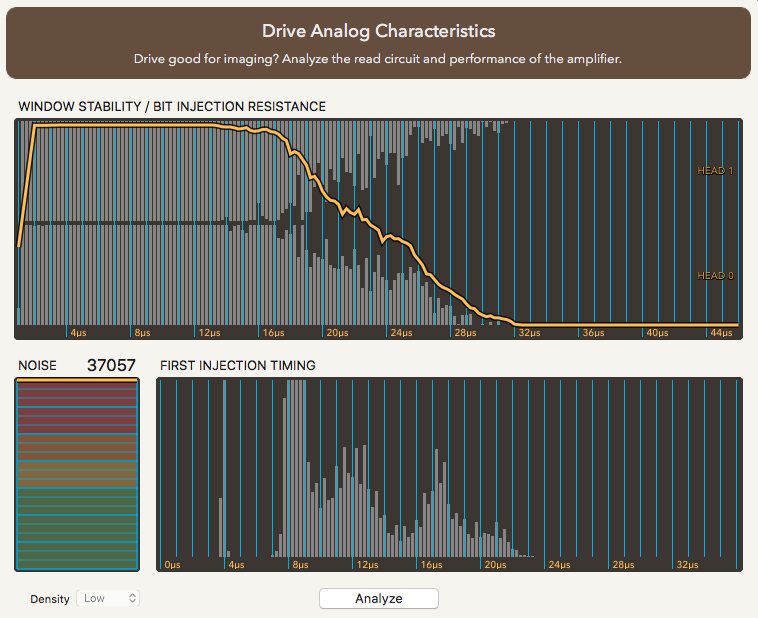Image resolution: width=758 pixels, height=618 pixels.
Task: Click the red top band of noise panel
Action: 77,395
